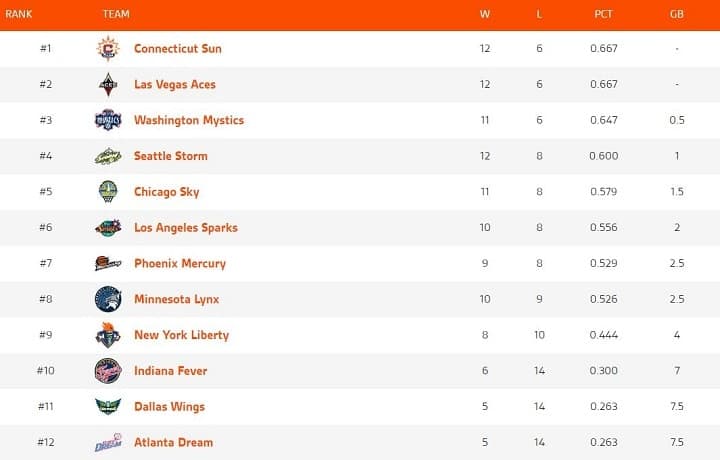The image size is (720, 460).
Task: Click the Atlanta Dream logo icon
Action: [x=108, y=443]
